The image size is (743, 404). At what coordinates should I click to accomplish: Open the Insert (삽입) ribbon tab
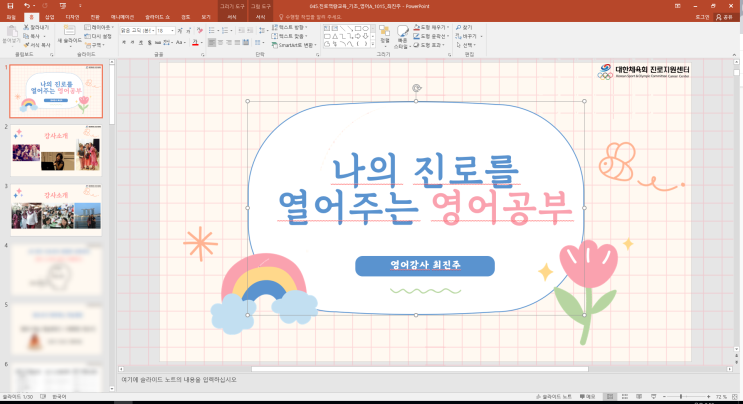coord(49,17)
